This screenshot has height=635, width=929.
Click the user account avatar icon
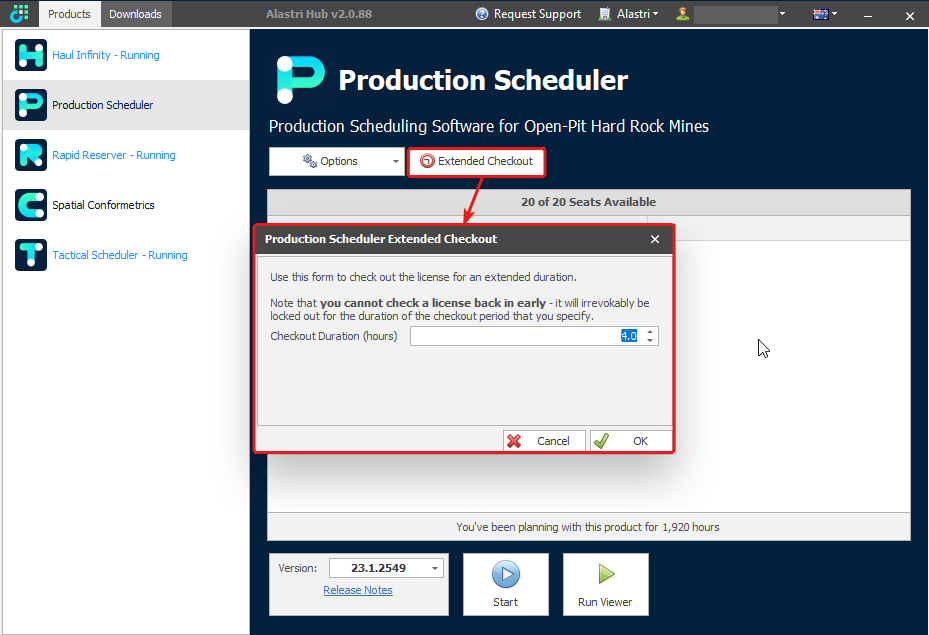683,14
